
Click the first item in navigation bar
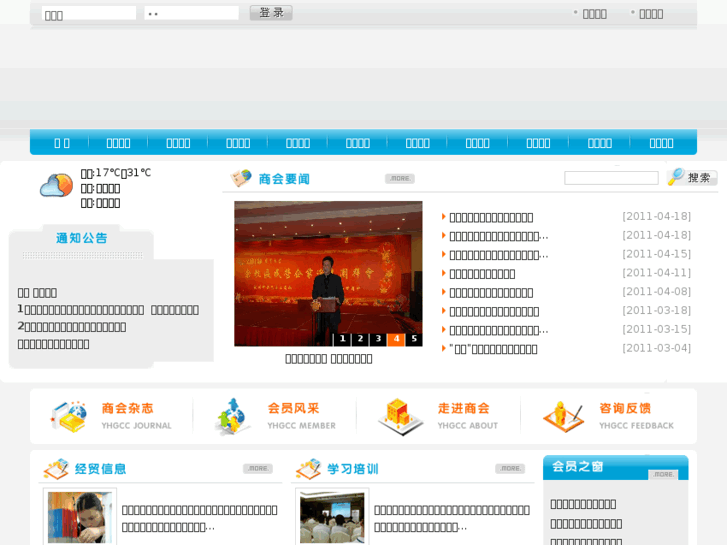(x=62, y=143)
